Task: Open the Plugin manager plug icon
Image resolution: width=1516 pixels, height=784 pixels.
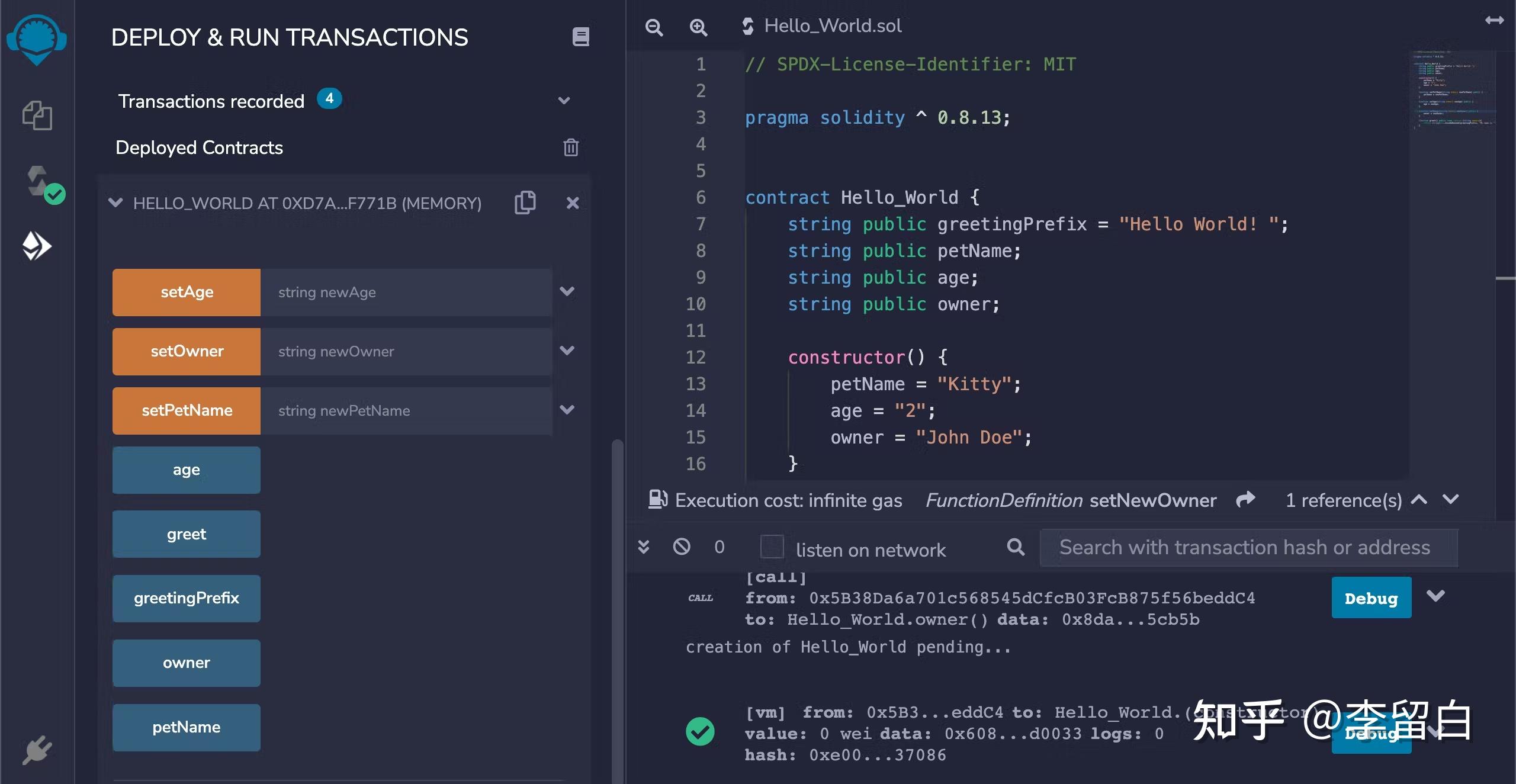Action: point(37,751)
